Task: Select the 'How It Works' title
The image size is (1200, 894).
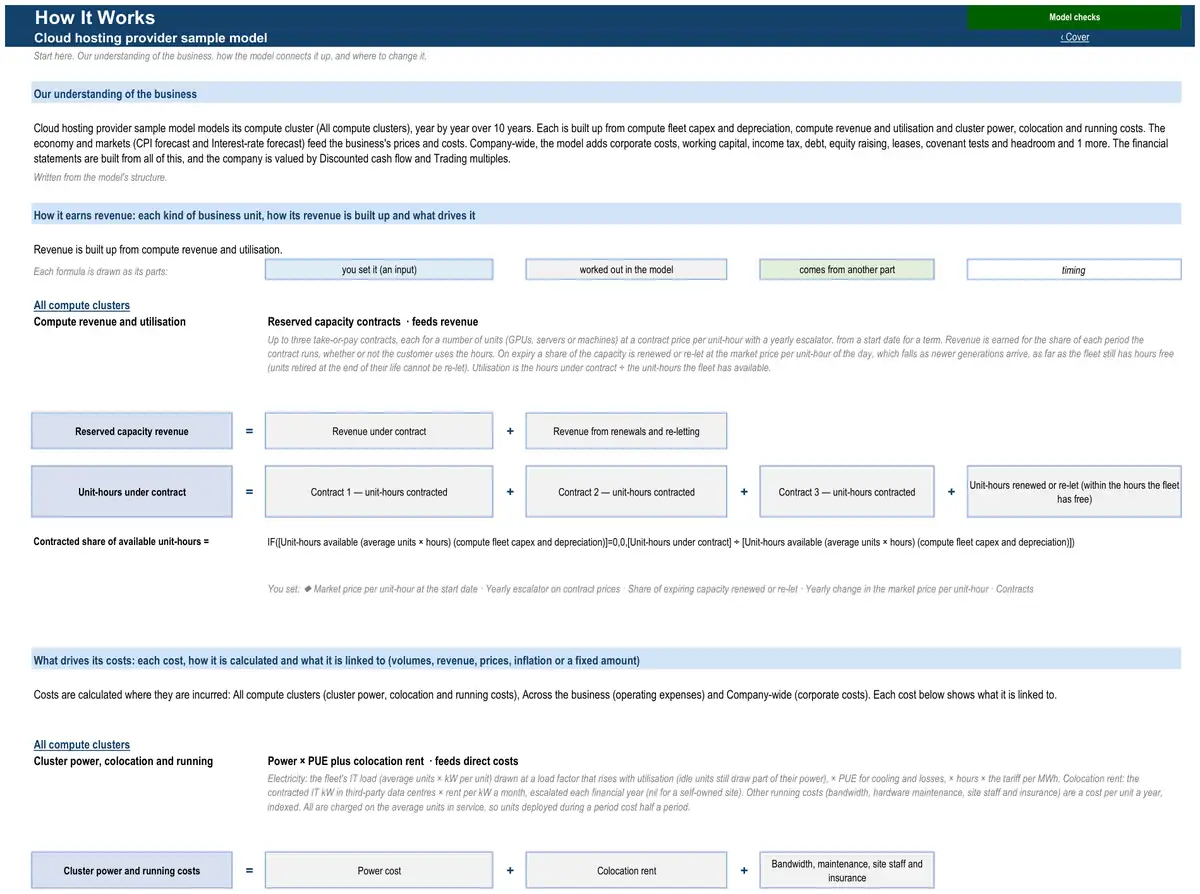Action: coord(95,17)
